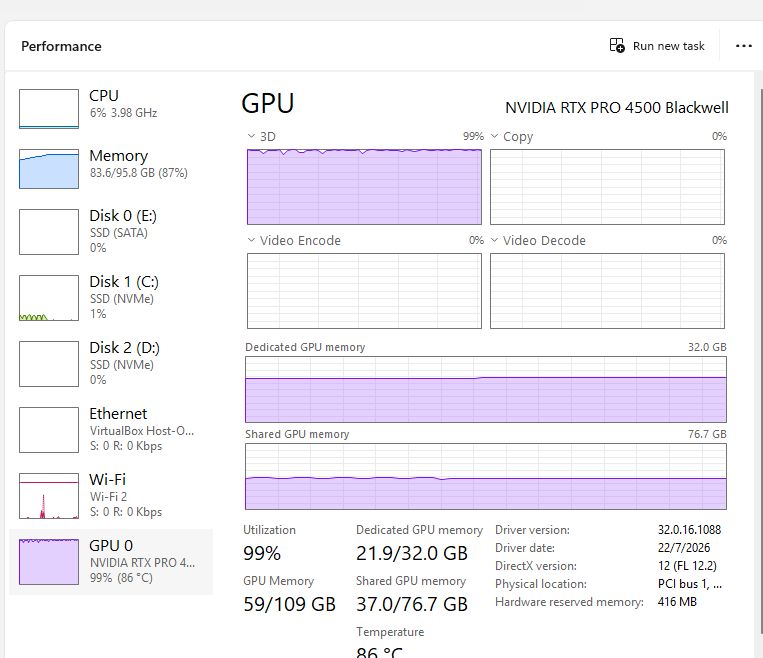Image resolution: width=763 pixels, height=658 pixels.
Task: Click the Shared GPU memory graph
Action: coord(486,476)
